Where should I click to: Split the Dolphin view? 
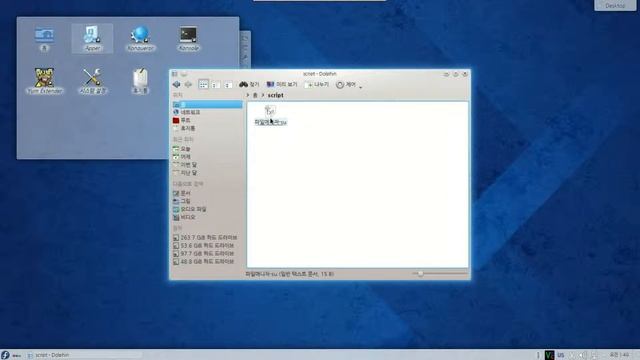coord(316,84)
